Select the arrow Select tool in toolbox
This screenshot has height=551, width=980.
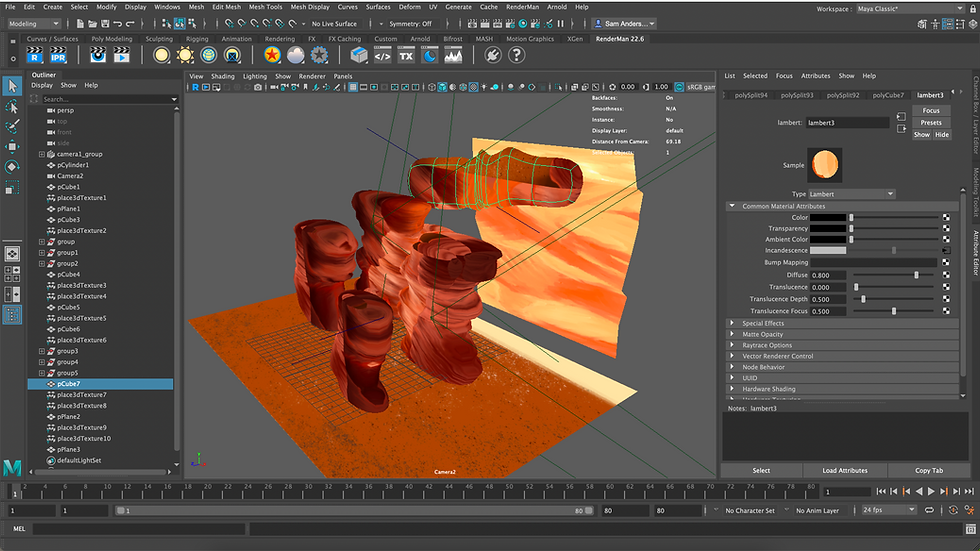pyautogui.click(x=12, y=87)
